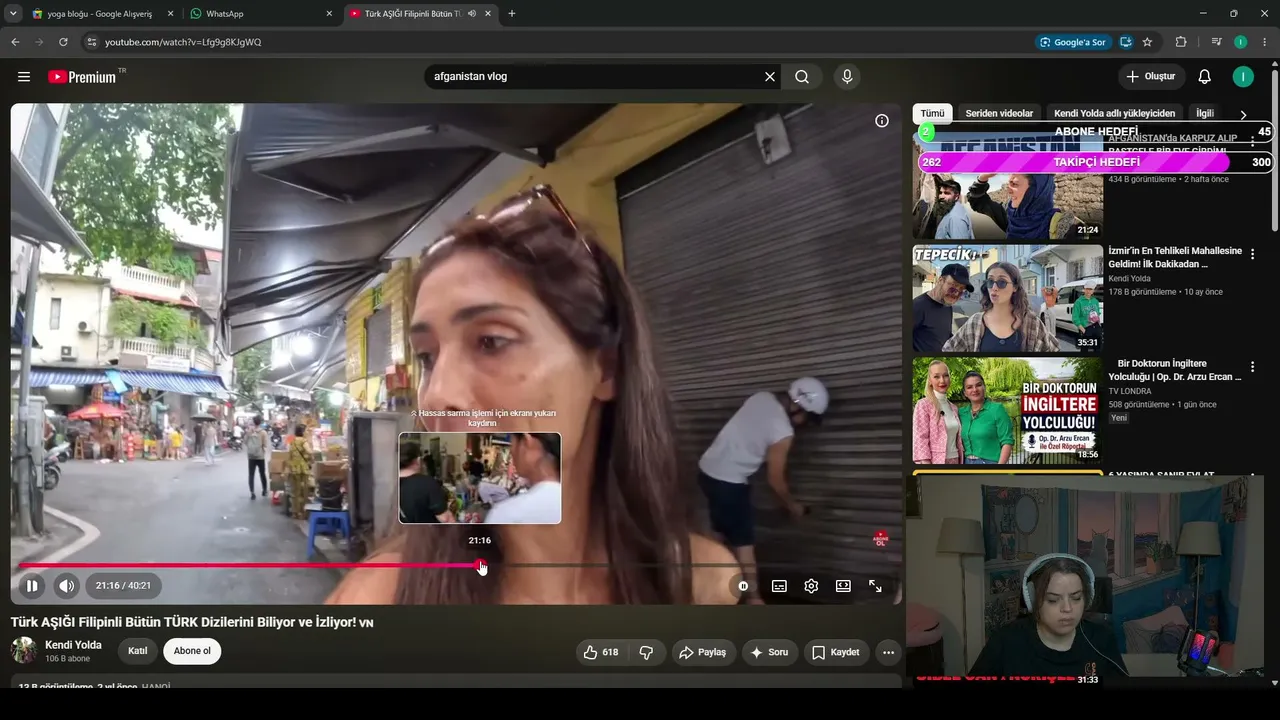
Task: Open the TV LONDRA channel link
Action: (1130, 391)
